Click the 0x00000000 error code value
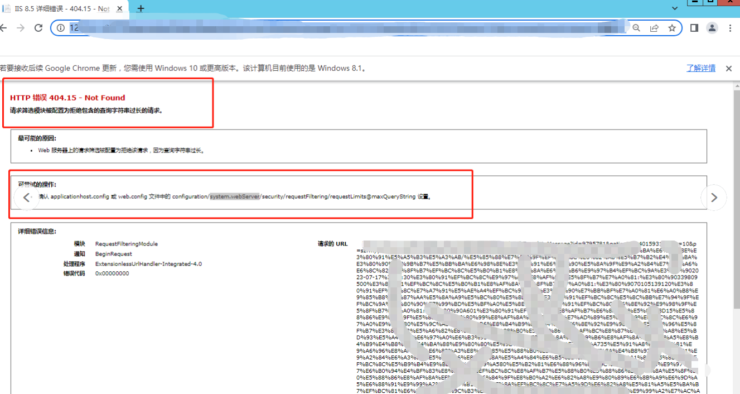The image size is (740, 394). (x=112, y=274)
